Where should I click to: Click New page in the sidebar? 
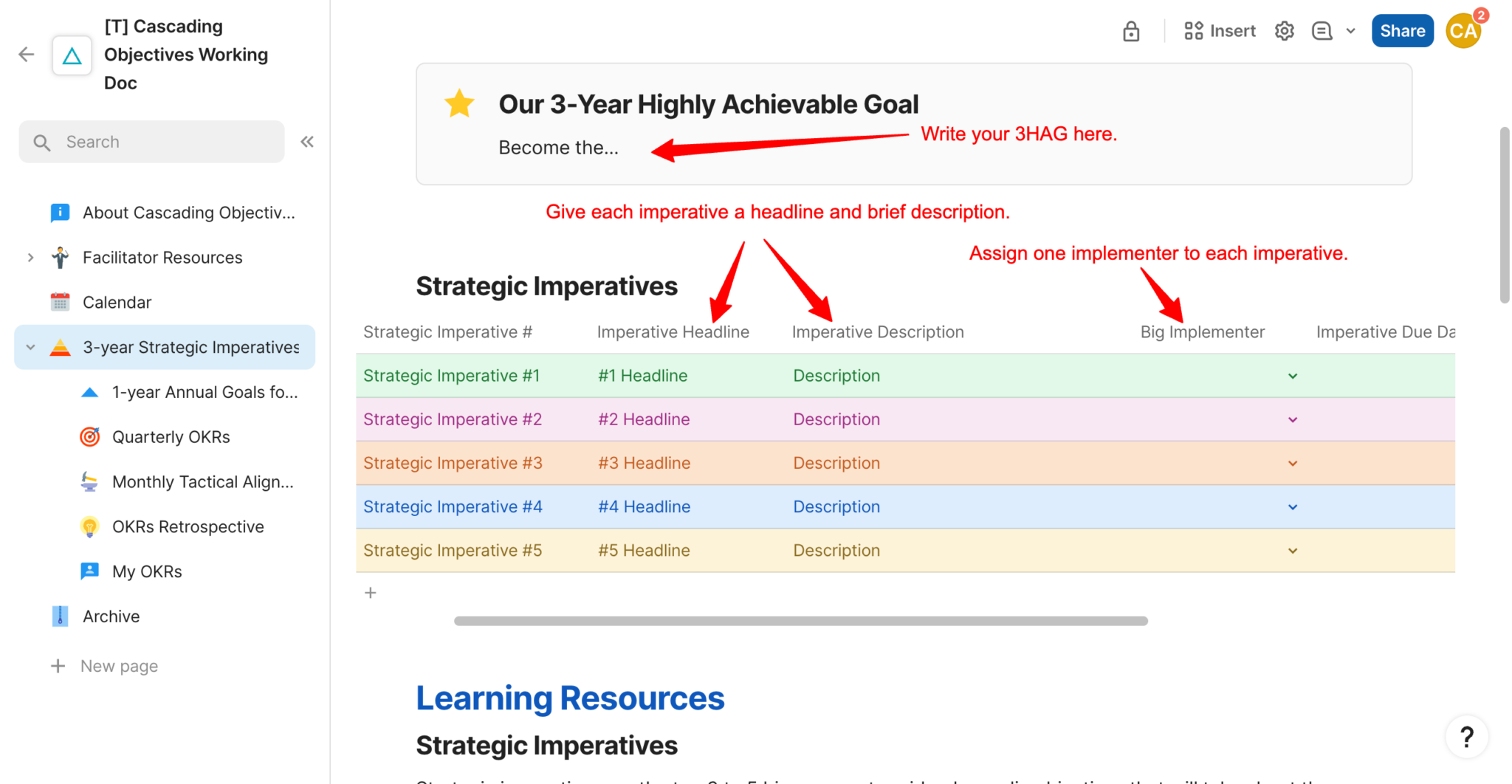point(119,666)
